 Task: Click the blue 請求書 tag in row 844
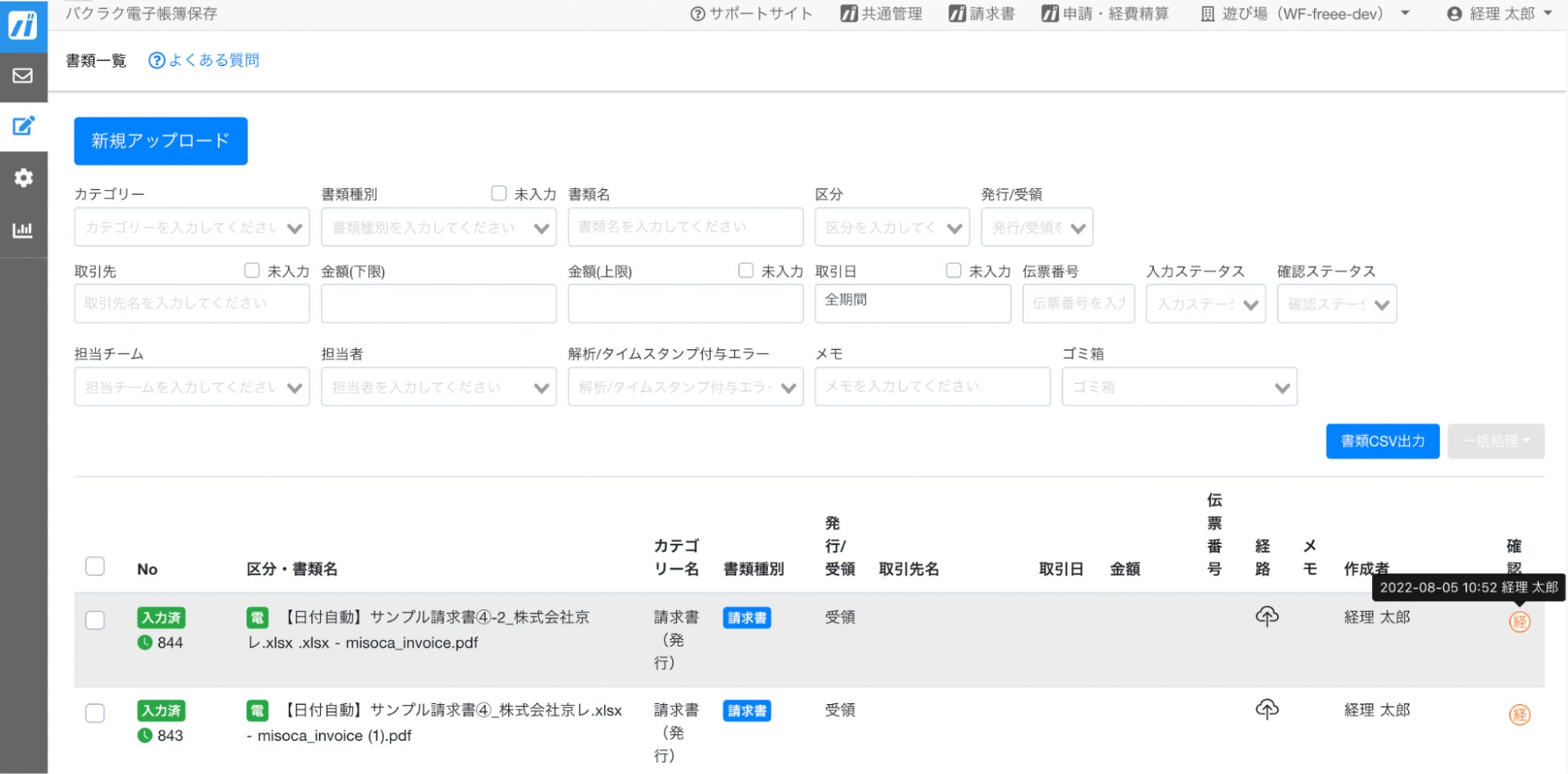tap(746, 618)
